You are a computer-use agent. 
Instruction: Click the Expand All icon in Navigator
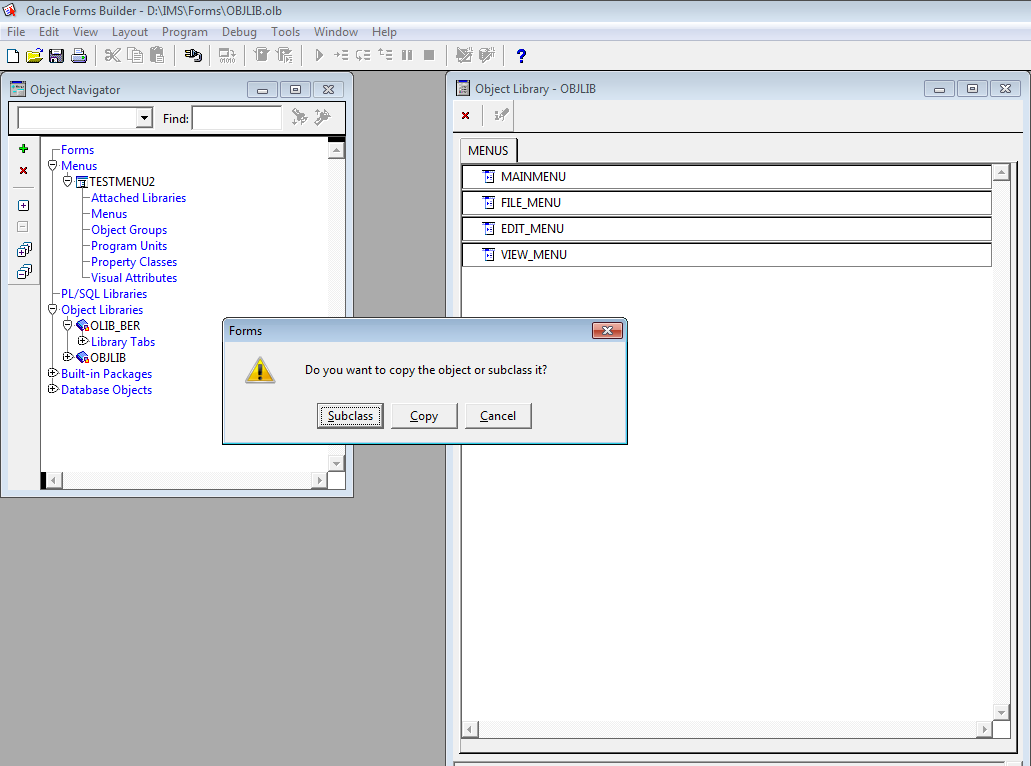24,250
